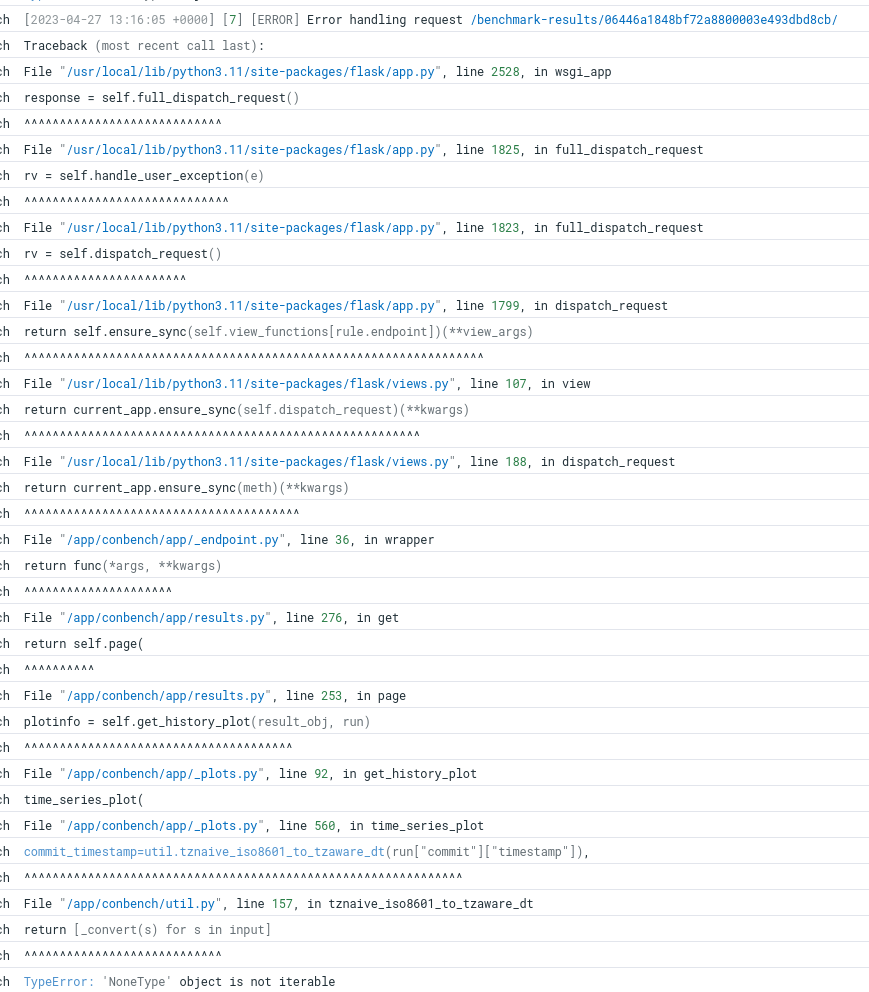This screenshot has height=992, width=869.
Task: Open _plots.py link at line 560
Action: (162, 825)
